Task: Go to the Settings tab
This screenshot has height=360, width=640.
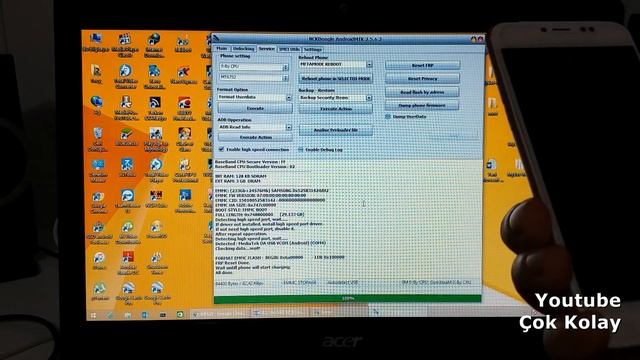Action: (x=313, y=49)
